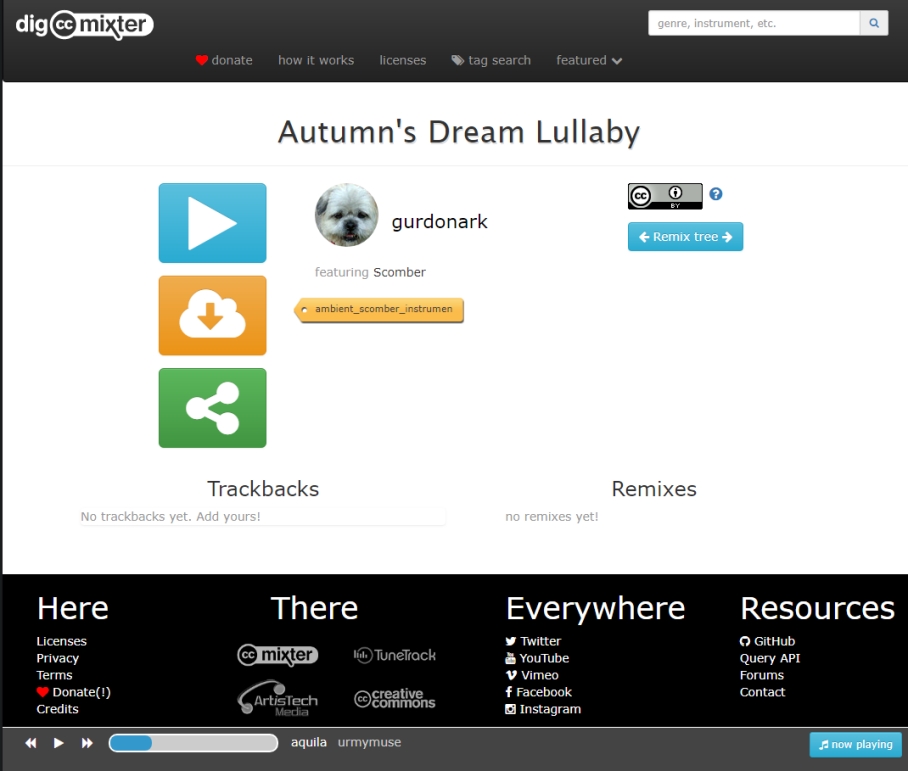Skip to previous track in player bar
Image resolution: width=908 pixels, height=771 pixels.
point(31,743)
